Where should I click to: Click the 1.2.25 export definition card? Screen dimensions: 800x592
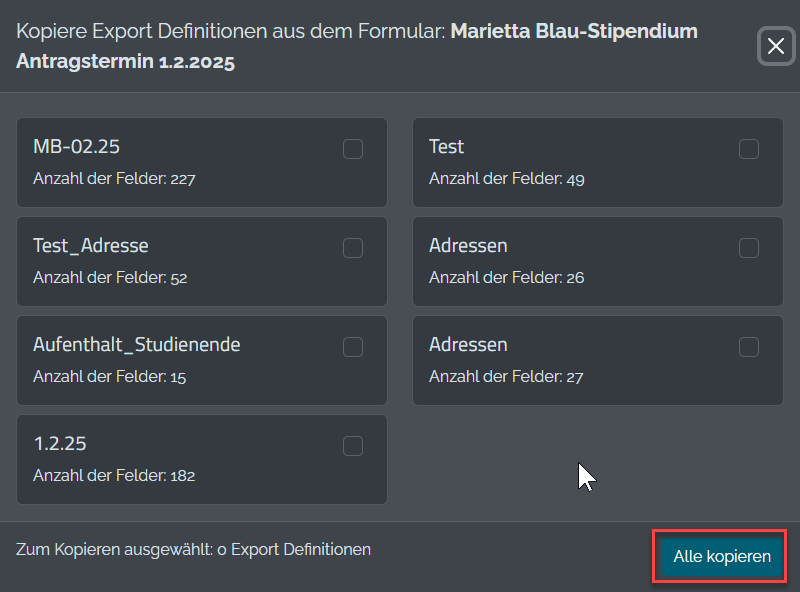(200, 460)
